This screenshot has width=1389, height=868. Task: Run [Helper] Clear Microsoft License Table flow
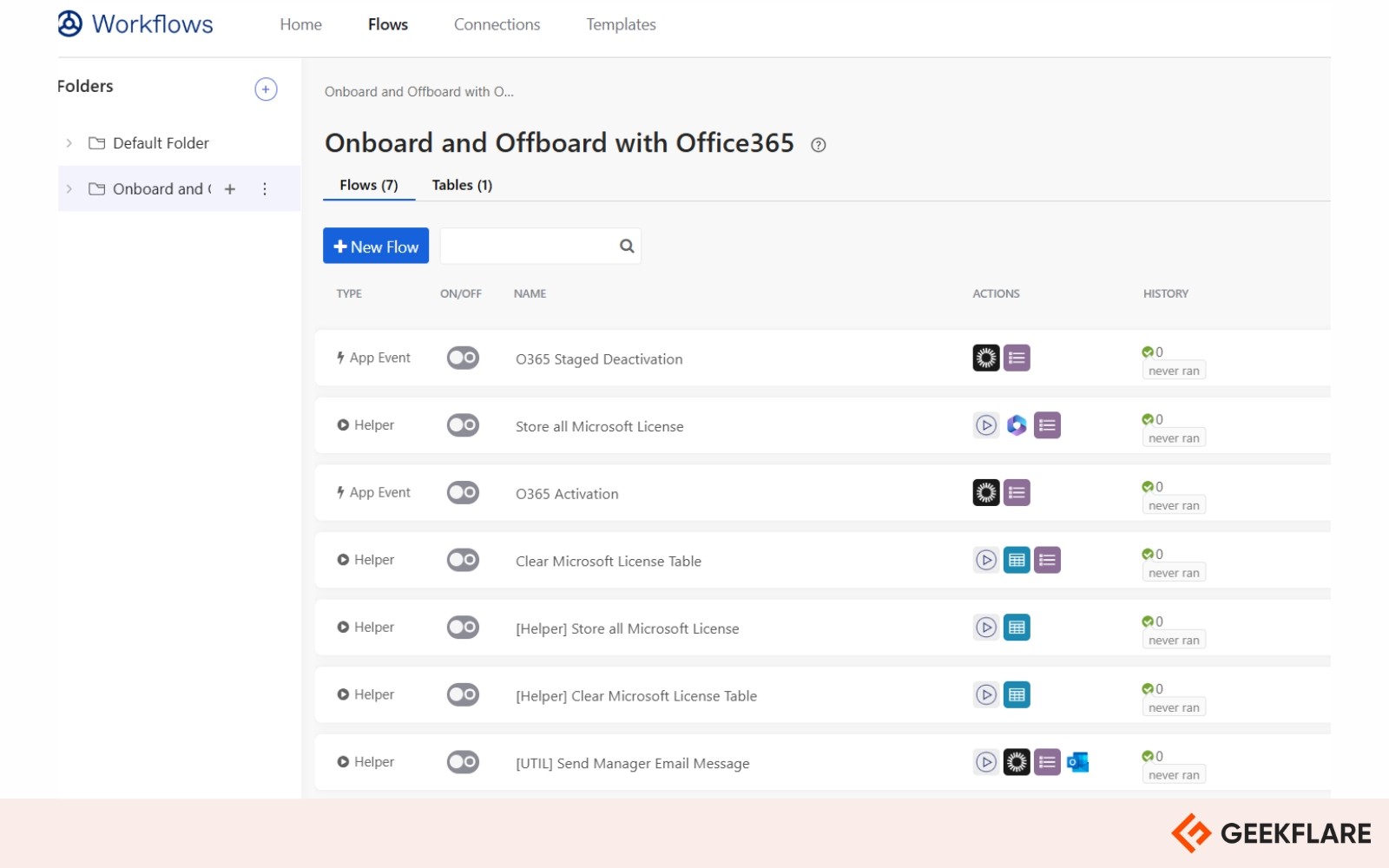(x=986, y=694)
